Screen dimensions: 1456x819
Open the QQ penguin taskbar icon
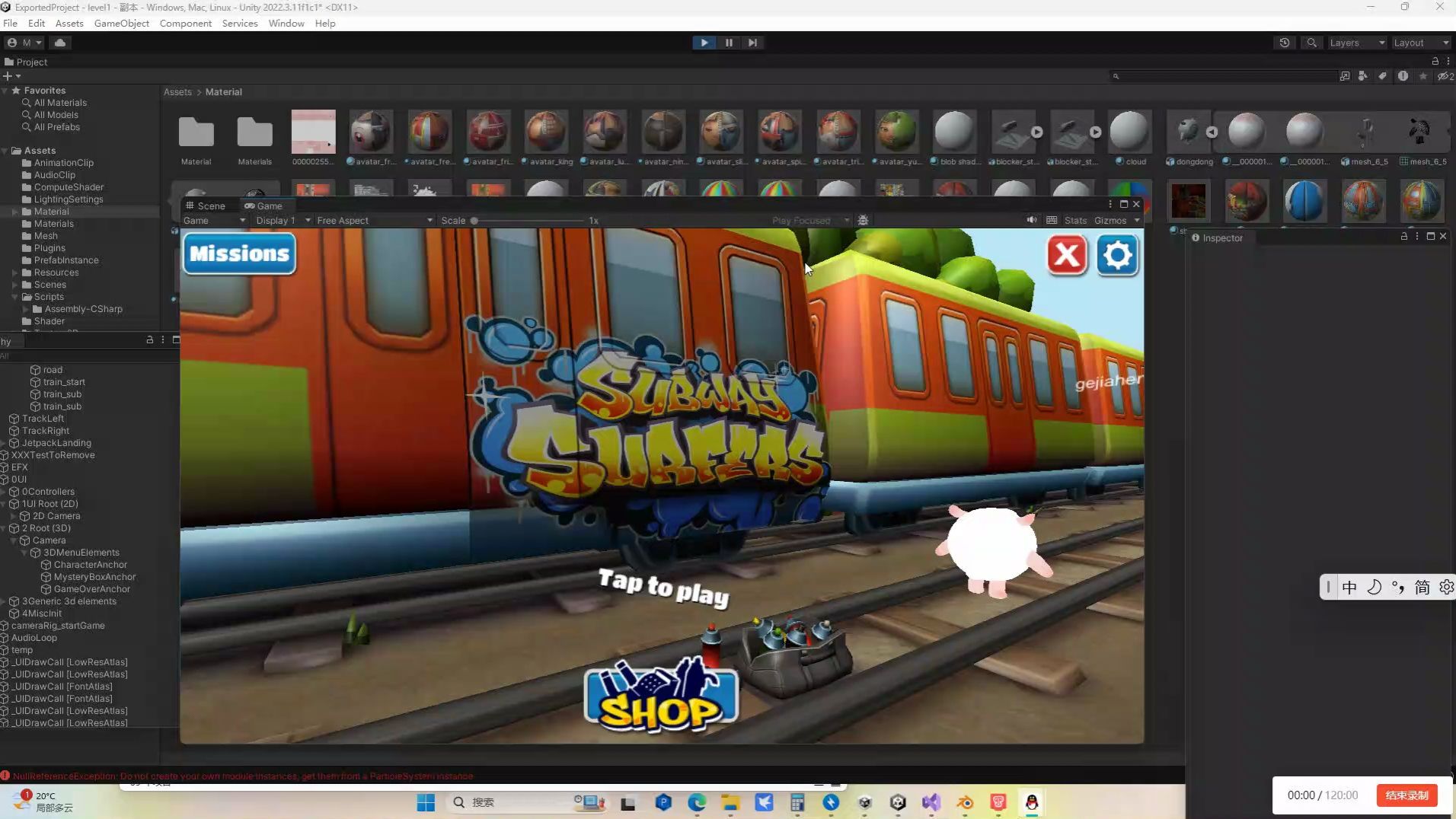coord(1032,802)
